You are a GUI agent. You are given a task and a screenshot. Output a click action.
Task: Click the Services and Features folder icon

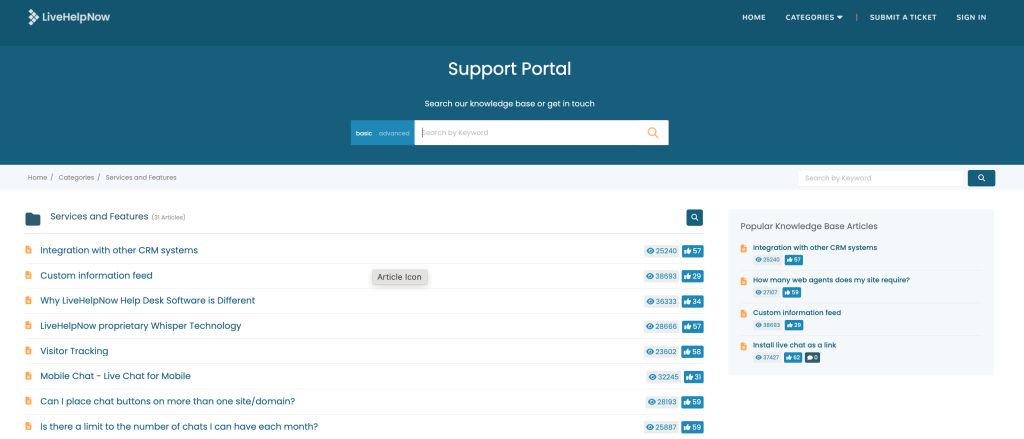[x=33, y=219]
